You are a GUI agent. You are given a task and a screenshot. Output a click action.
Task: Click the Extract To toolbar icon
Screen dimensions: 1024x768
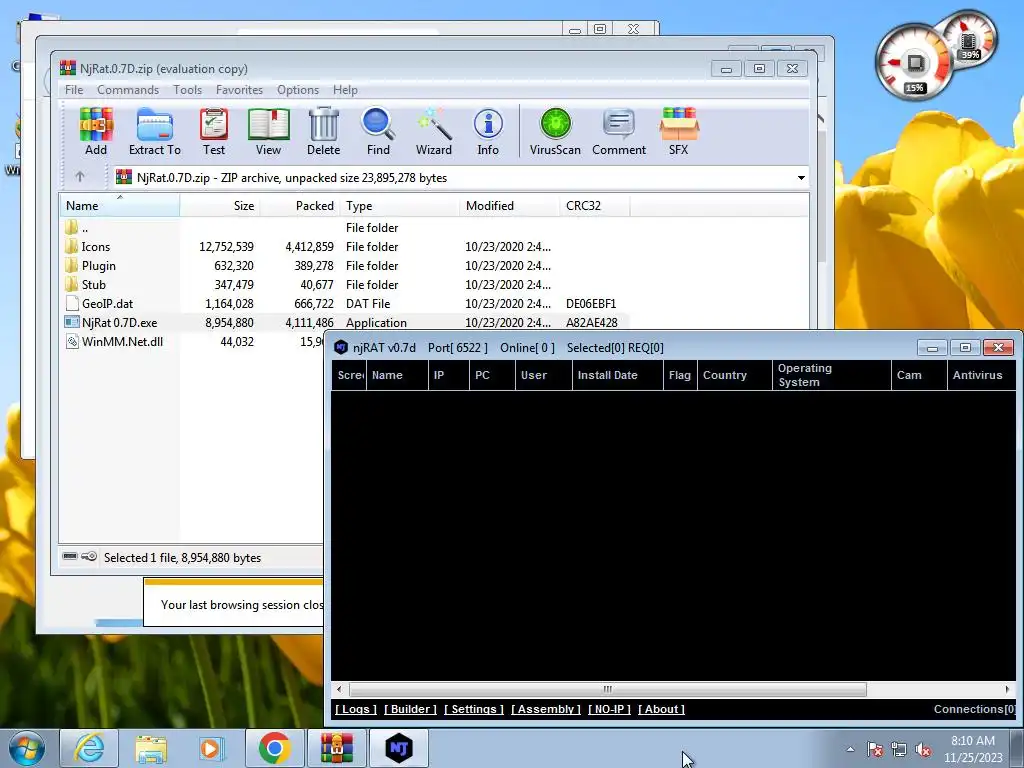[x=155, y=131]
